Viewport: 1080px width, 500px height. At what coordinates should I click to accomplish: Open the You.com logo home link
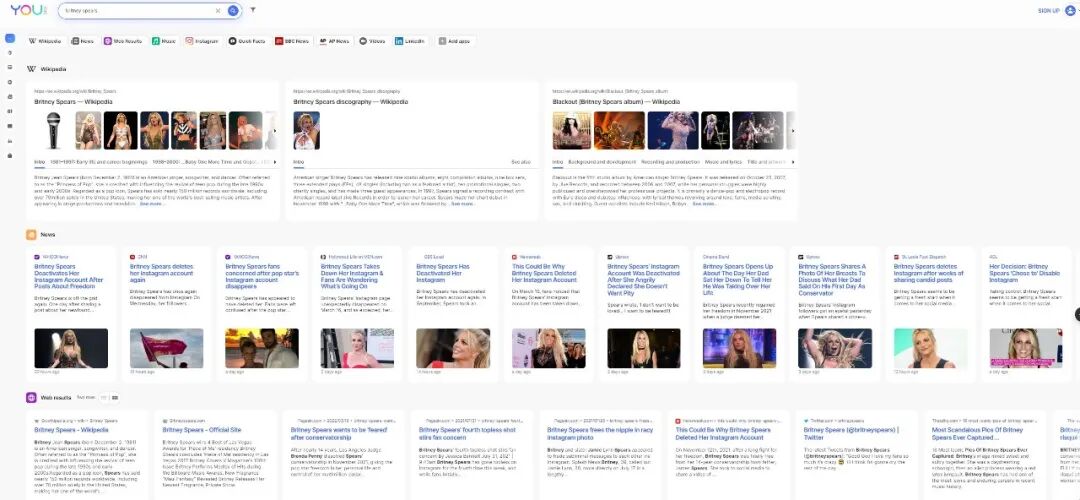pos(28,10)
